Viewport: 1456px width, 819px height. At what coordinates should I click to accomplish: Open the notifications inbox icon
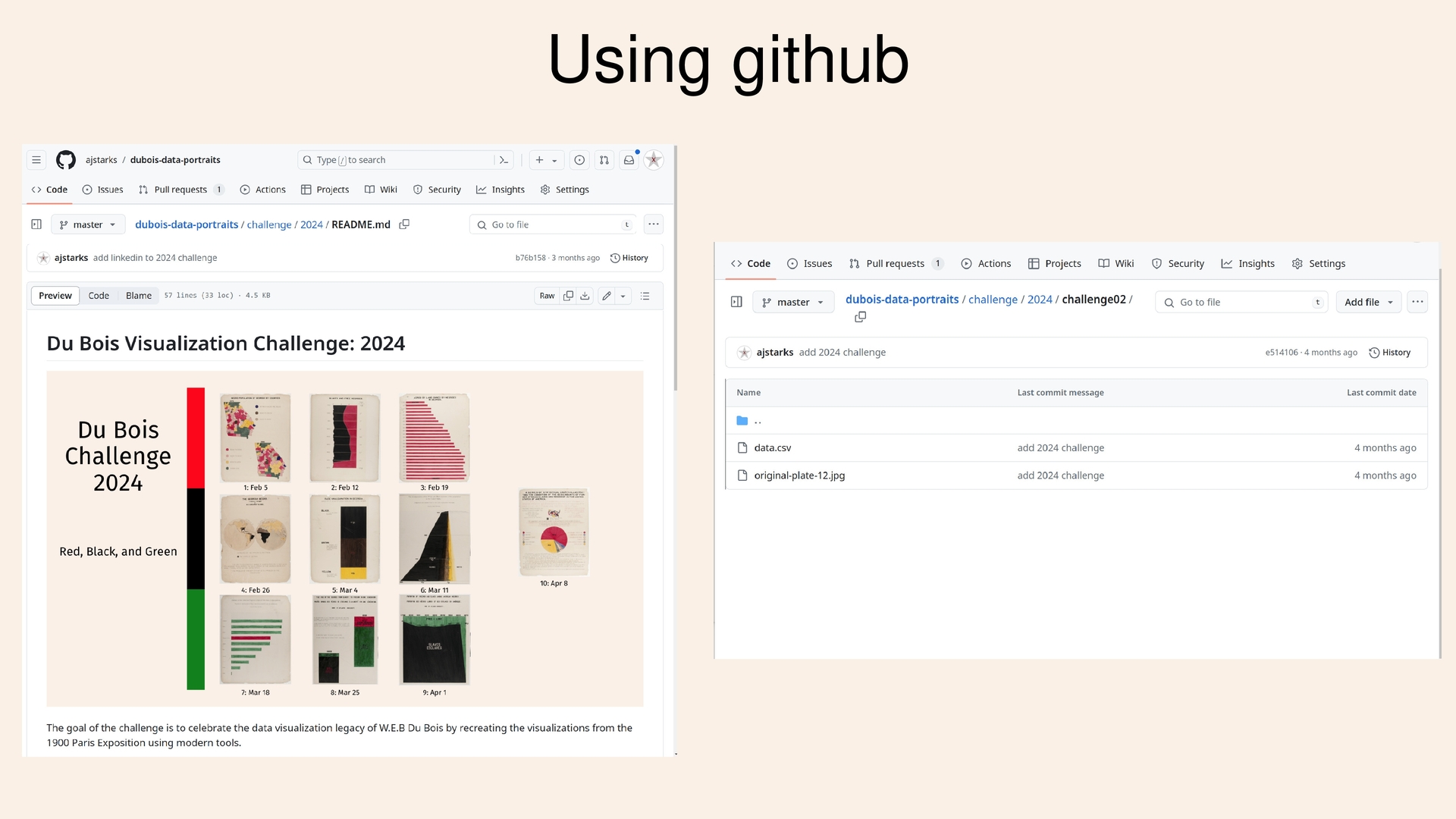[x=629, y=160]
